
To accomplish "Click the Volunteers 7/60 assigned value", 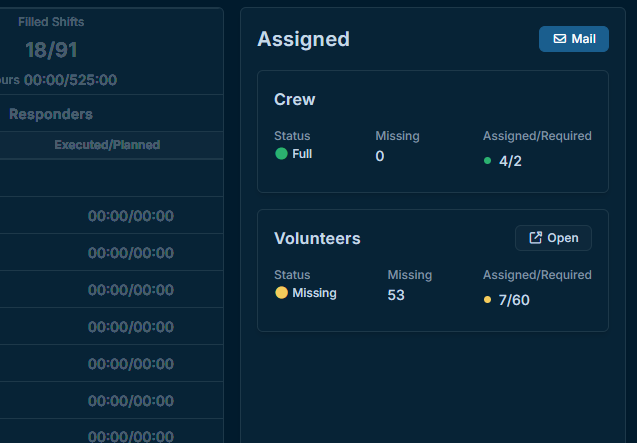I will click(514, 299).
